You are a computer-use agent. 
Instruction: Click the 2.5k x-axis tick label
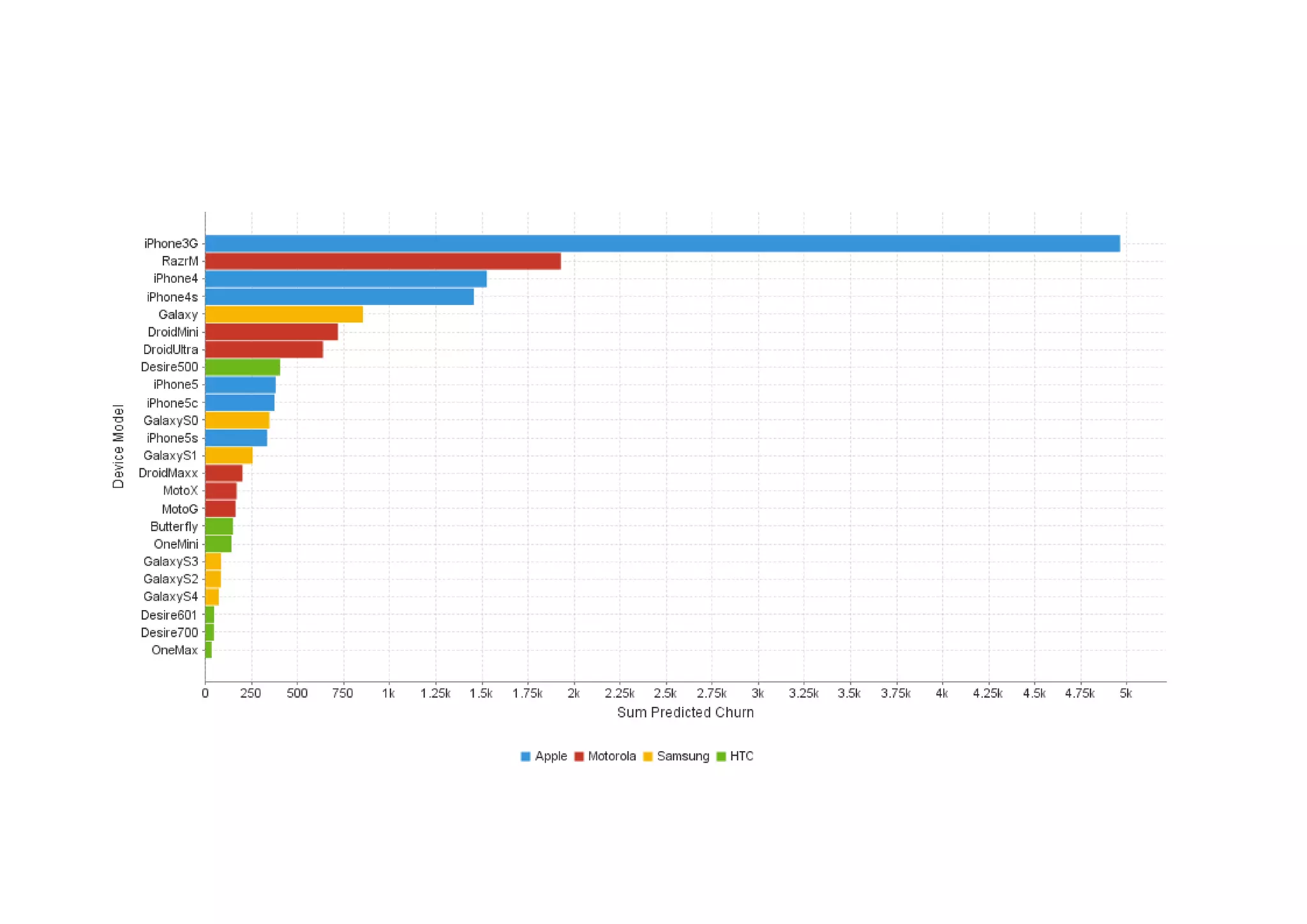(665, 694)
